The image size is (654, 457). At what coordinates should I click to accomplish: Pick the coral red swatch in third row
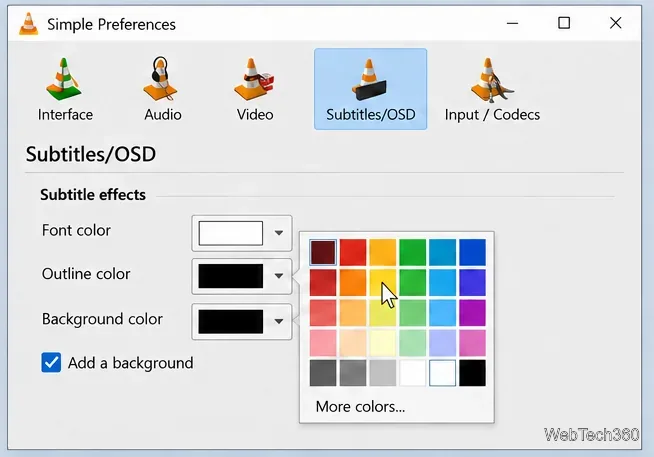pos(323,313)
